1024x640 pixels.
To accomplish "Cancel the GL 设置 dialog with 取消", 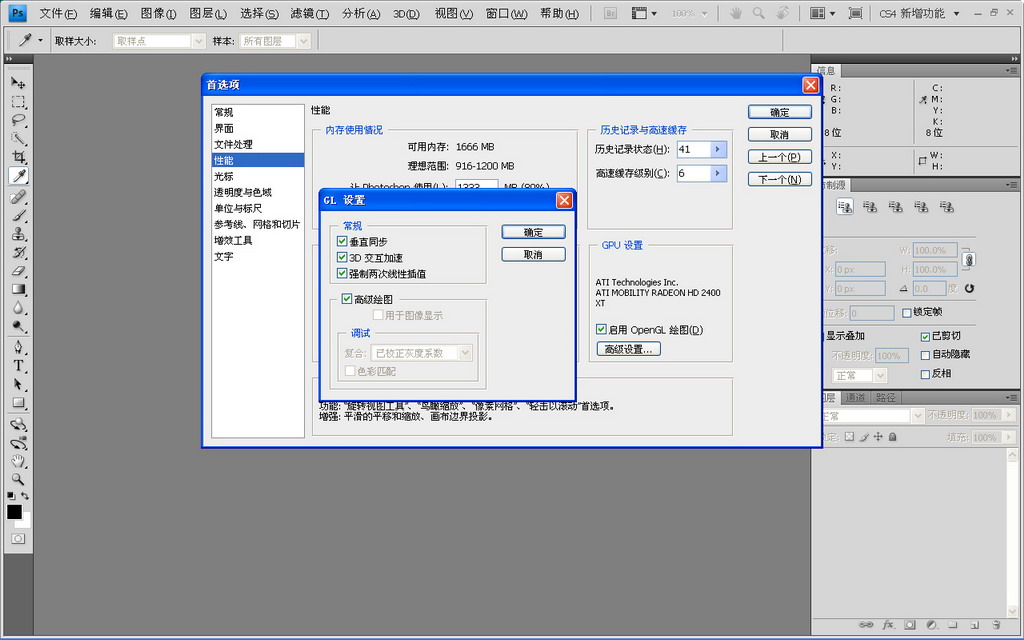I will click(534, 255).
